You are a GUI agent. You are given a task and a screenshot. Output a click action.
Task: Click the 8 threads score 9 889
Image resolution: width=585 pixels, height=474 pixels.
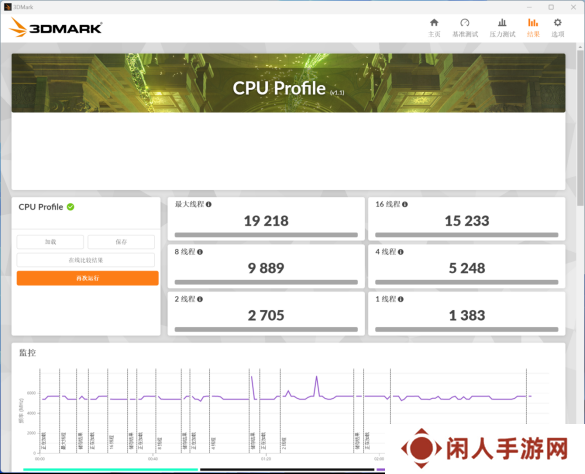coord(266,268)
